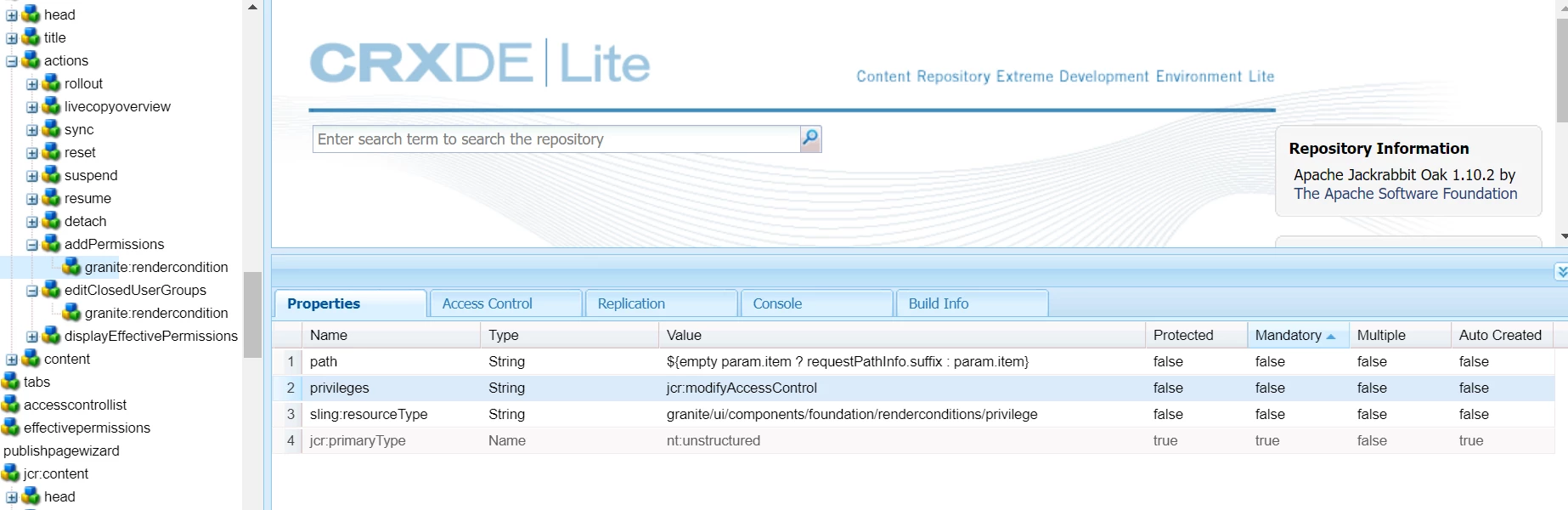Sort by the Protected column header
This screenshot has width=1568, height=510.
coord(1196,335)
